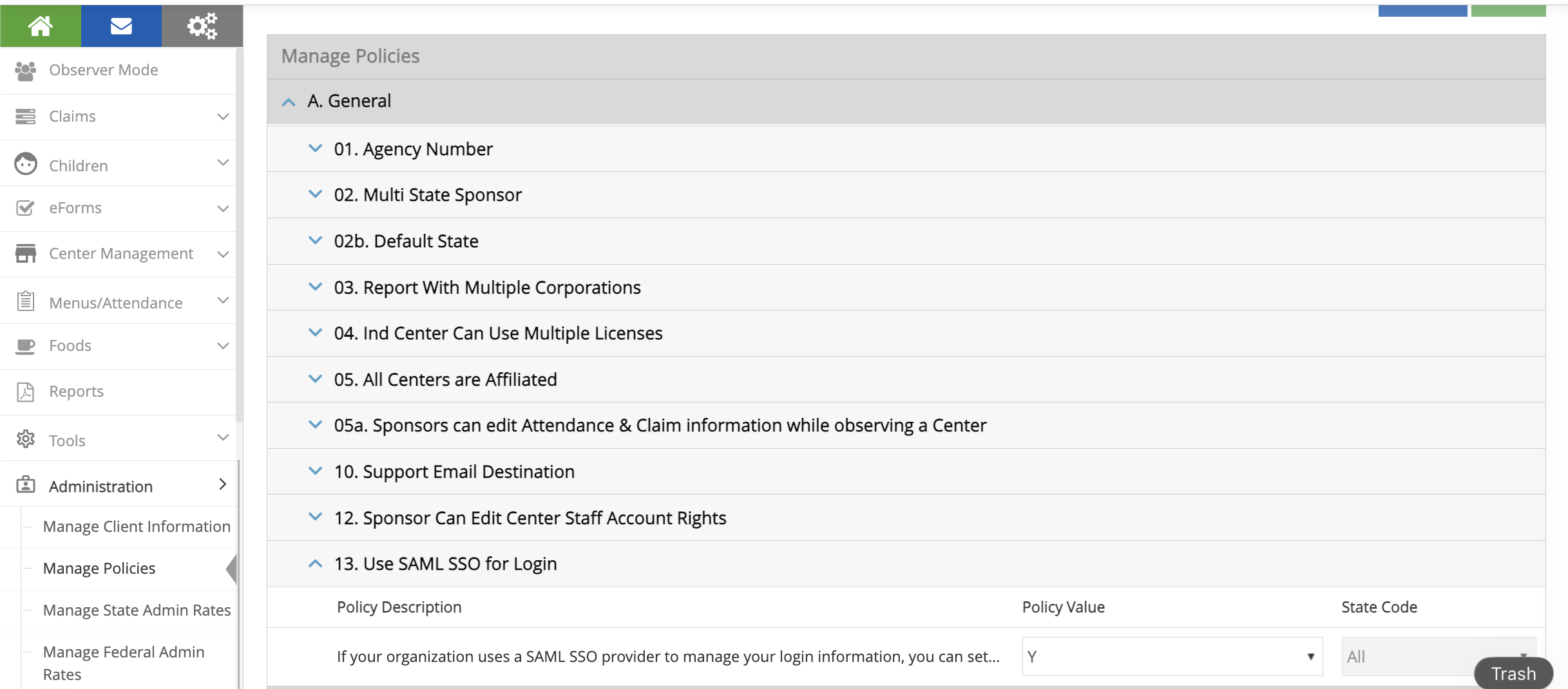
Task: Click the Children face icon
Action: 25,164
